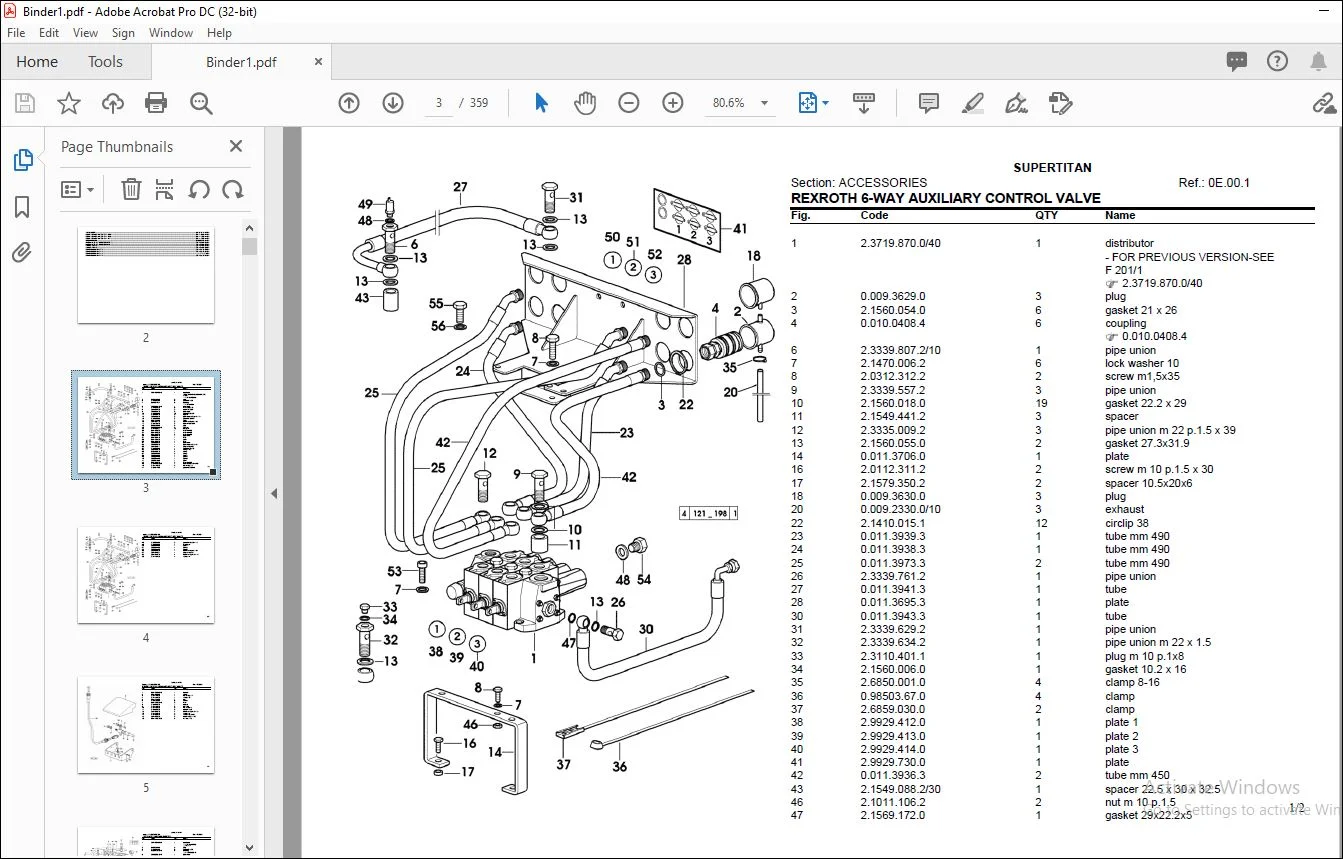Rotate the page counterclockwise
The height and width of the screenshot is (859, 1343).
(x=199, y=189)
